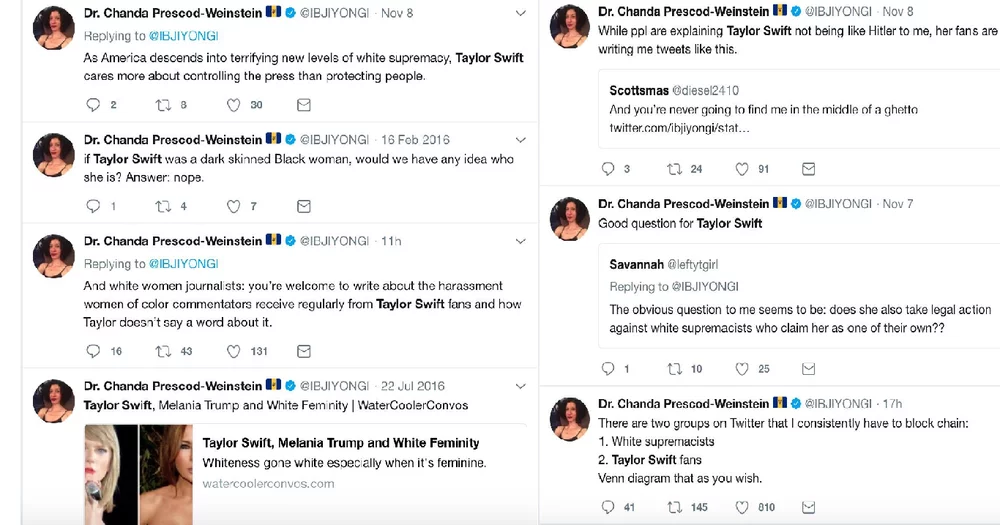
Task: Like the tweet showing 131 likes
Action: 234,351
